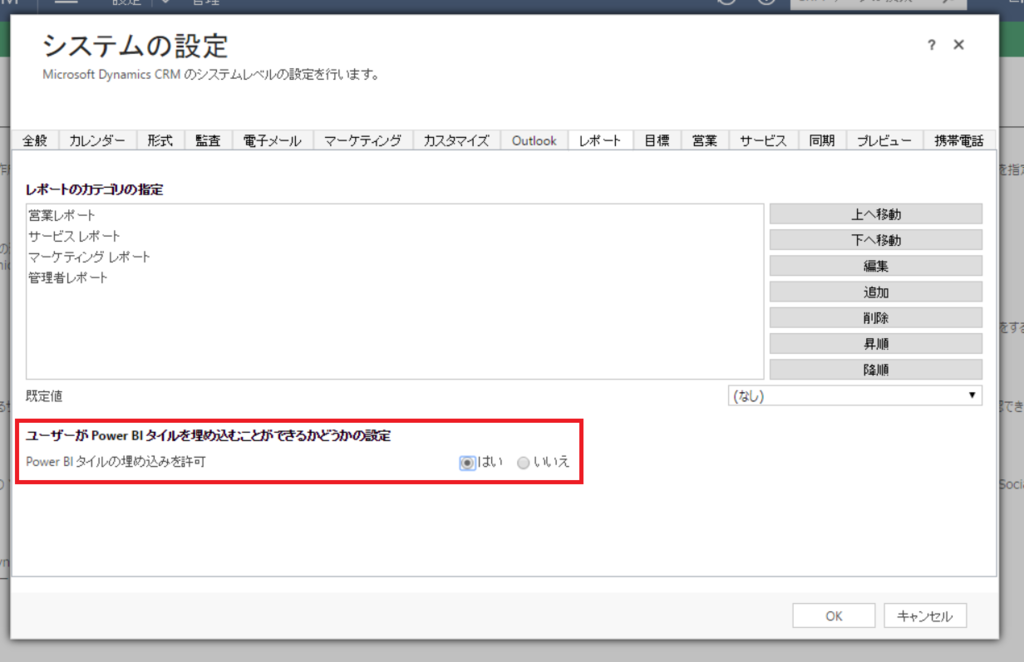
Task: Sort categories with the 昇順 button
Action: pos(876,343)
